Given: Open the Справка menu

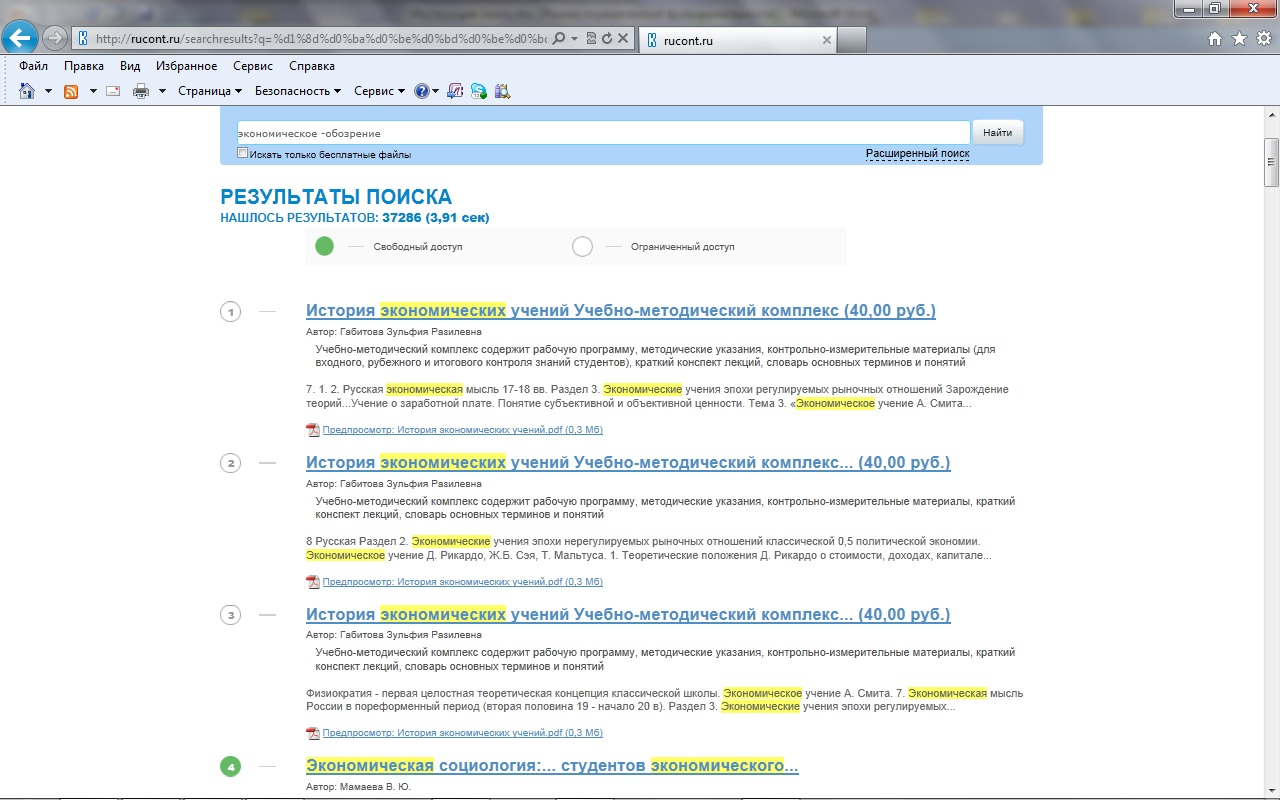Looking at the screenshot, I should pos(312,66).
